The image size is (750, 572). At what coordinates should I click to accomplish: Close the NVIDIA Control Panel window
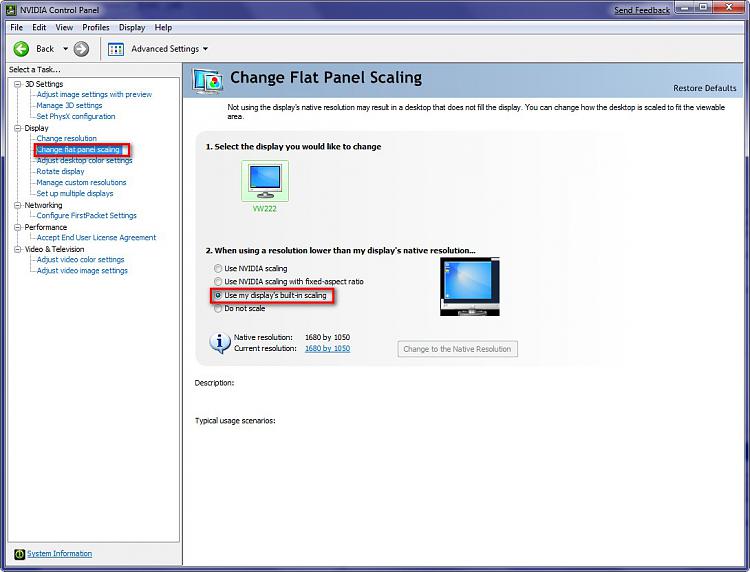point(729,8)
